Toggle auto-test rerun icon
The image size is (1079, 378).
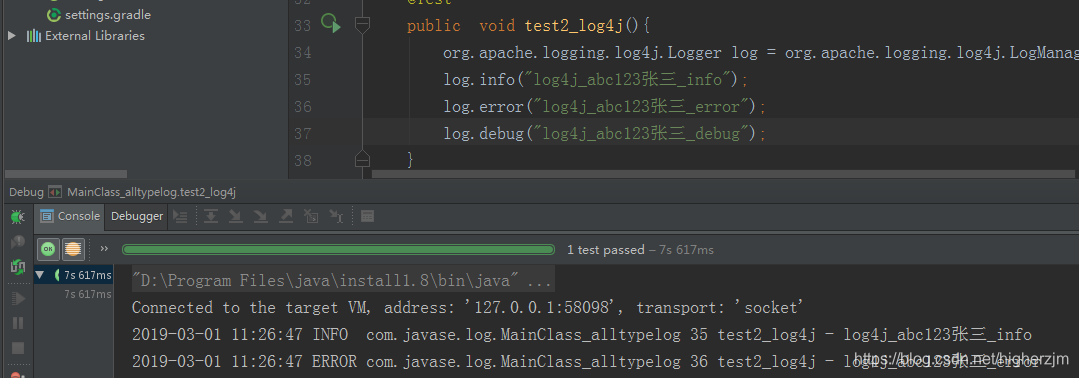pyautogui.click(x=18, y=267)
